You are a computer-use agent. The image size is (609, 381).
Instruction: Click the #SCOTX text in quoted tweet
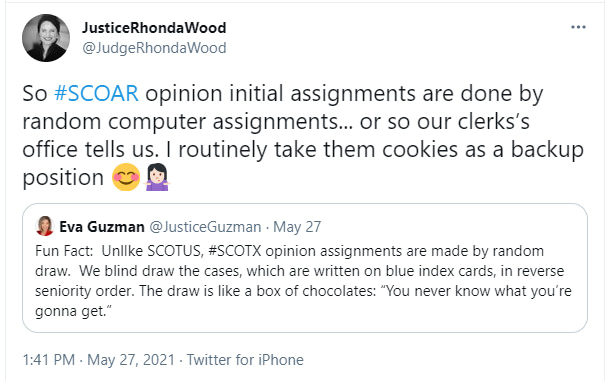click(235, 251)
